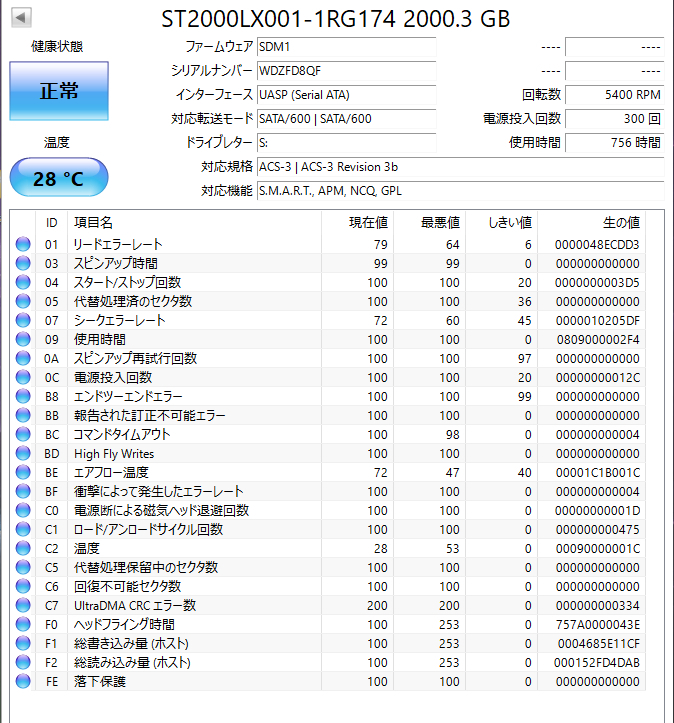Click the status orb for エアフロー温度 row
This screenshot has width=674, height=723.
point(23,472)
